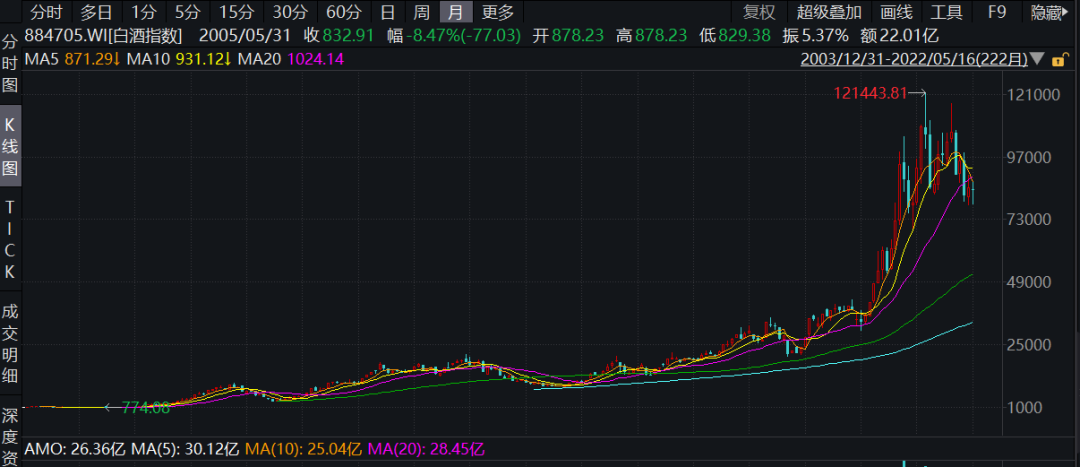This screenshot has height=467, width=1080.
Task: Switch chart to 1分 period
Action: coord(143,12)
